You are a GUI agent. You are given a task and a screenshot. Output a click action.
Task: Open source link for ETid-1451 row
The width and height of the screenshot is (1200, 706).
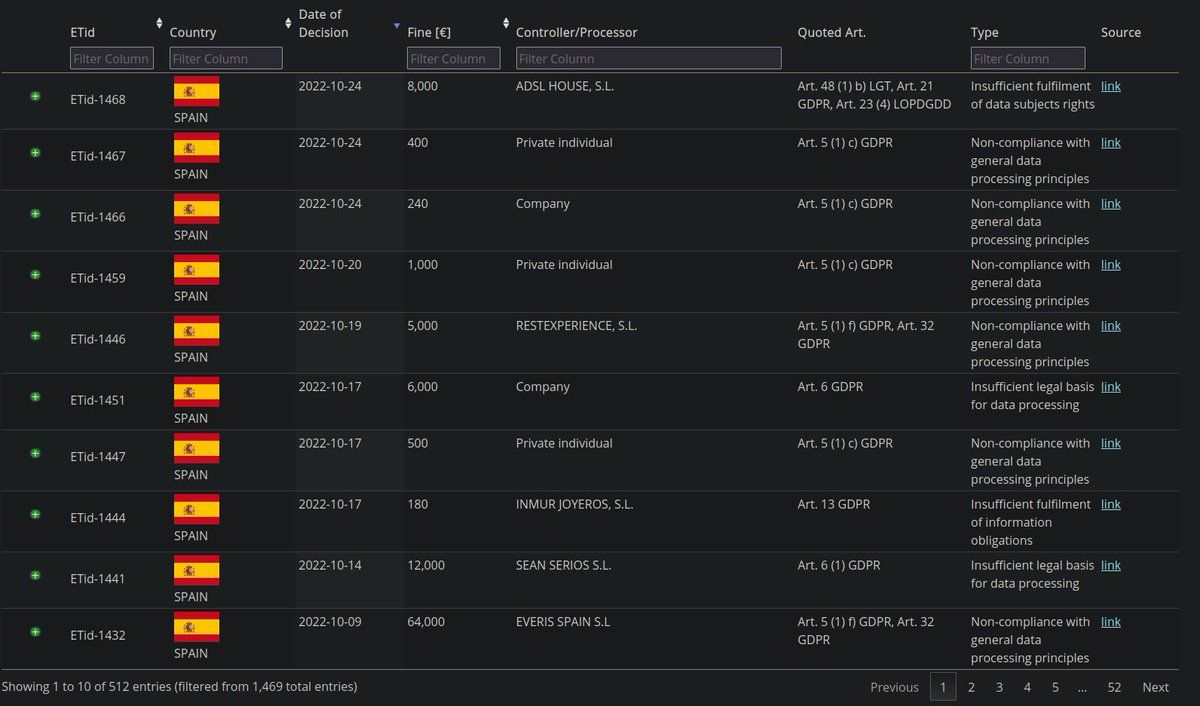coord(1111,386)
